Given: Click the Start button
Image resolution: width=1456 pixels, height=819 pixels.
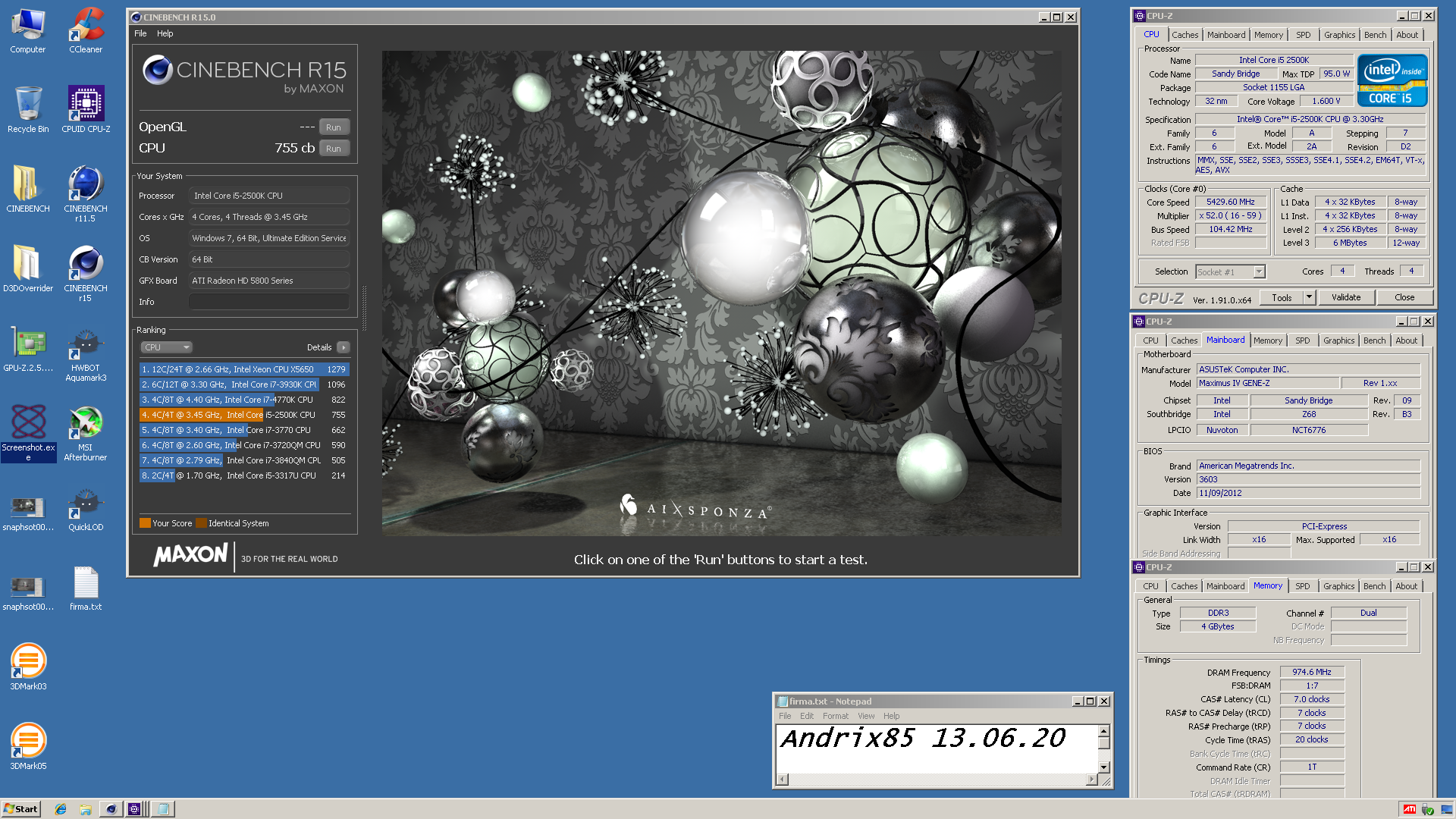Looking at the screenshot, I should point(21,809).
